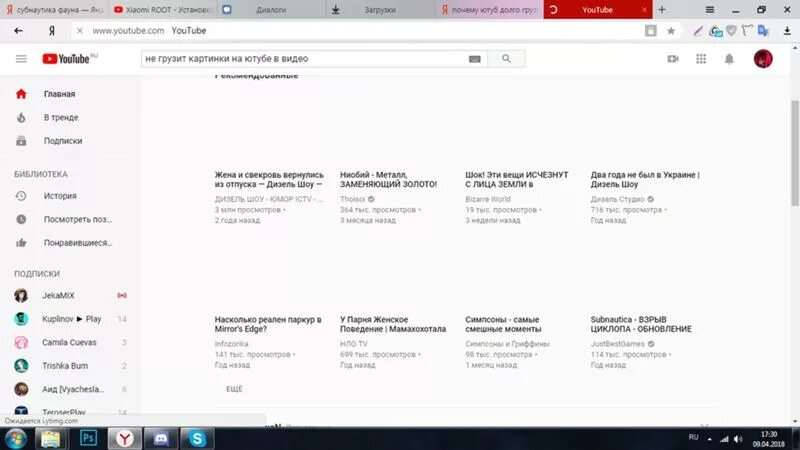
Task: Open Skype from the taskbar
Action: pyautogui.click(x=197, y=438)
